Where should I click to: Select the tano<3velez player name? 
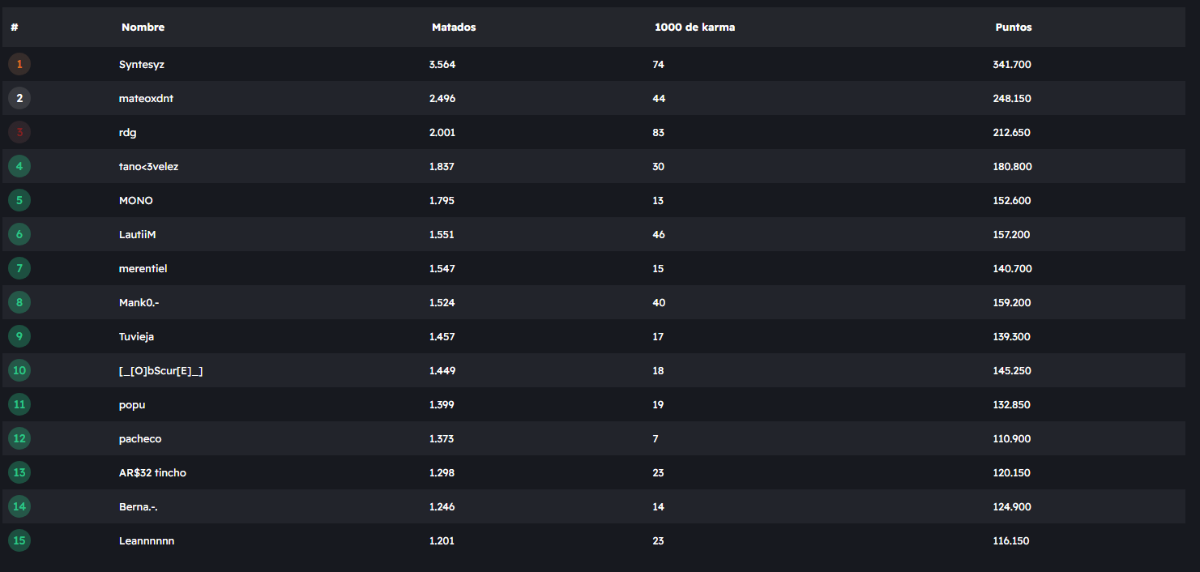pos(148,166)
